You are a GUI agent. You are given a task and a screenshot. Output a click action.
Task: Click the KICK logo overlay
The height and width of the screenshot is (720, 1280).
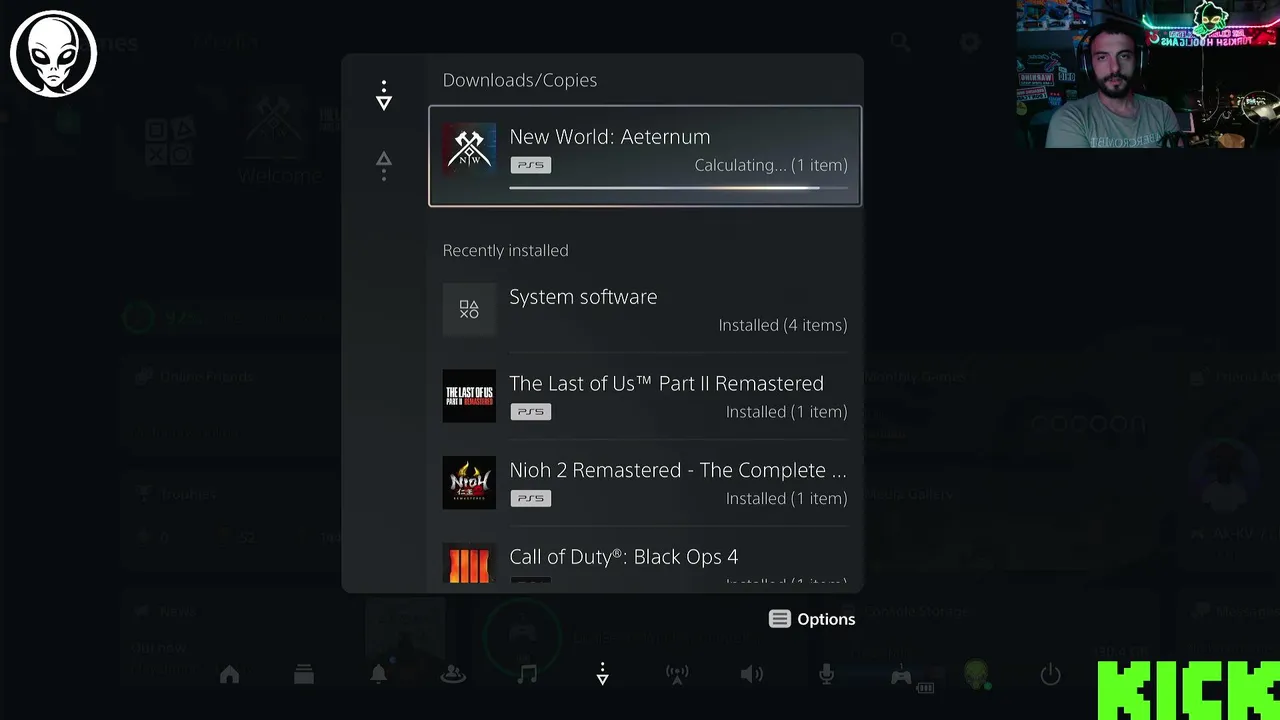click(1188, 690)
